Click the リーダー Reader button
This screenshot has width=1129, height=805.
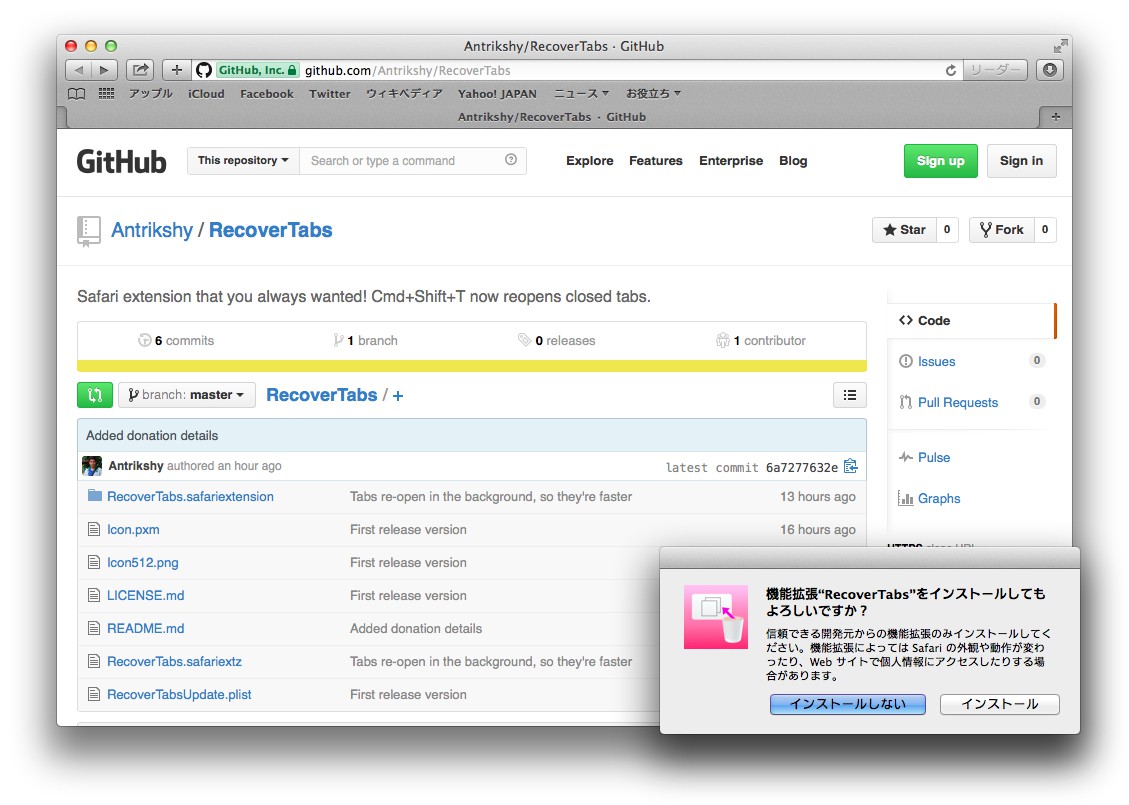click(x=995, y=70)
